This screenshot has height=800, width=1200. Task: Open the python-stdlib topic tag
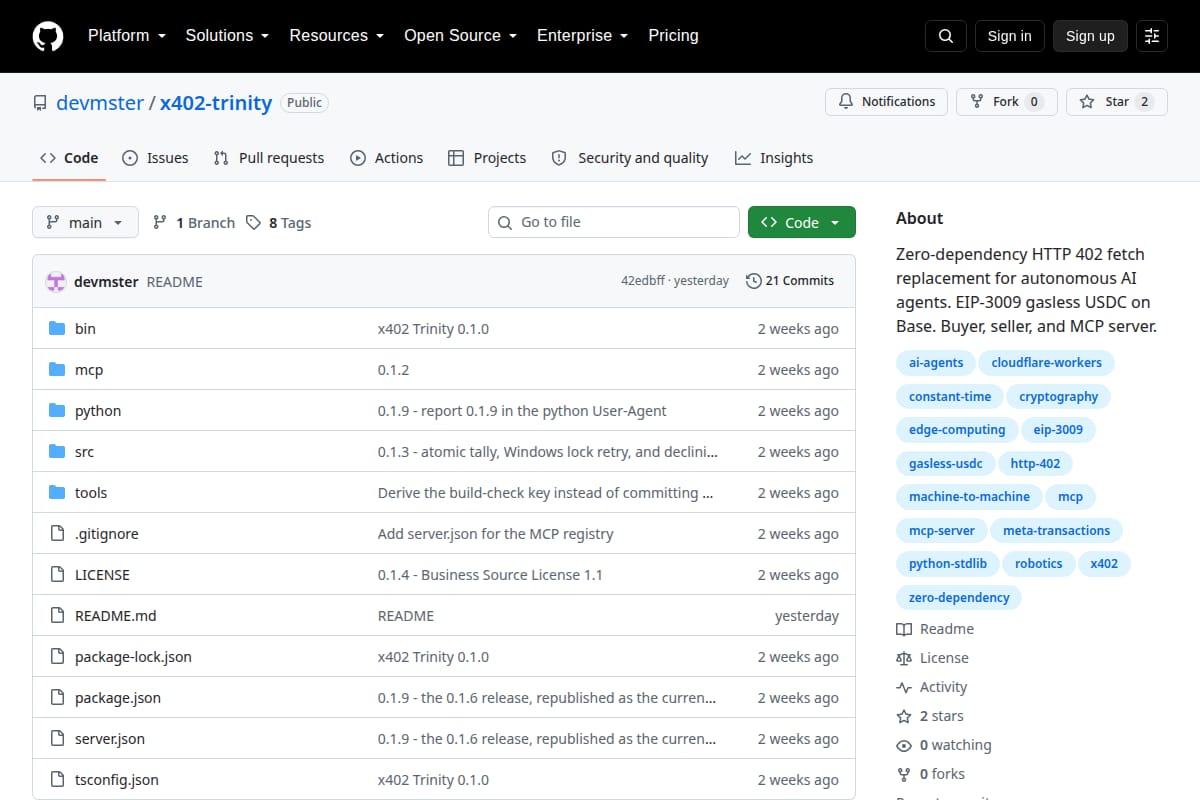[948, 564]
